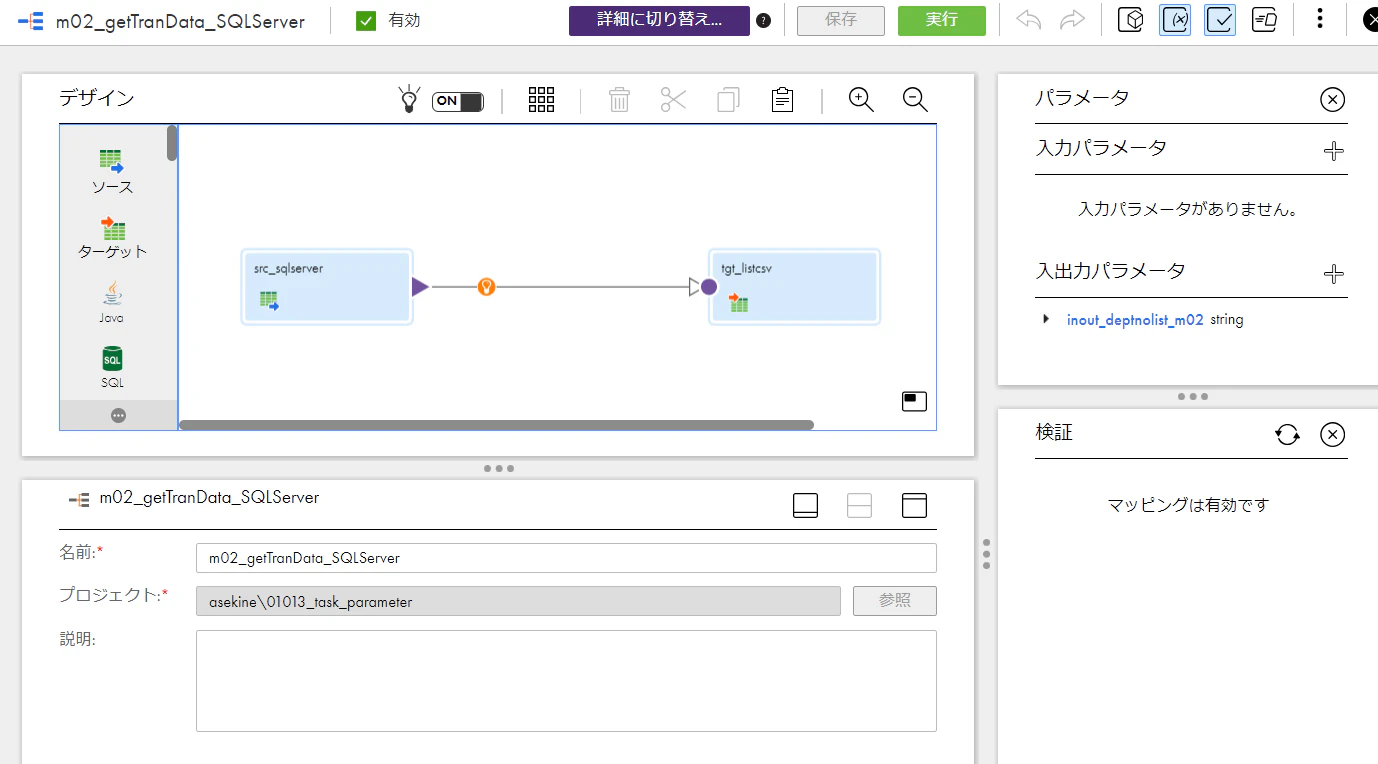
Task: Click the green 実行 run button
Action: click(x=941, y=20)
